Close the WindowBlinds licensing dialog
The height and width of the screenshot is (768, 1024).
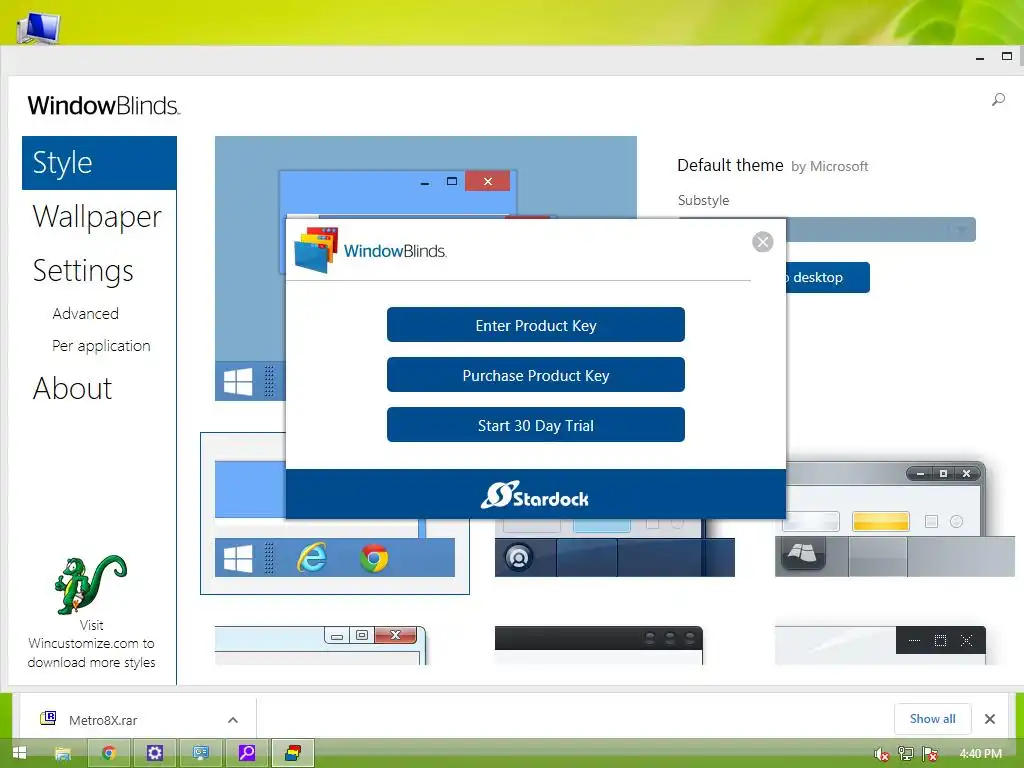pos(762,242)
